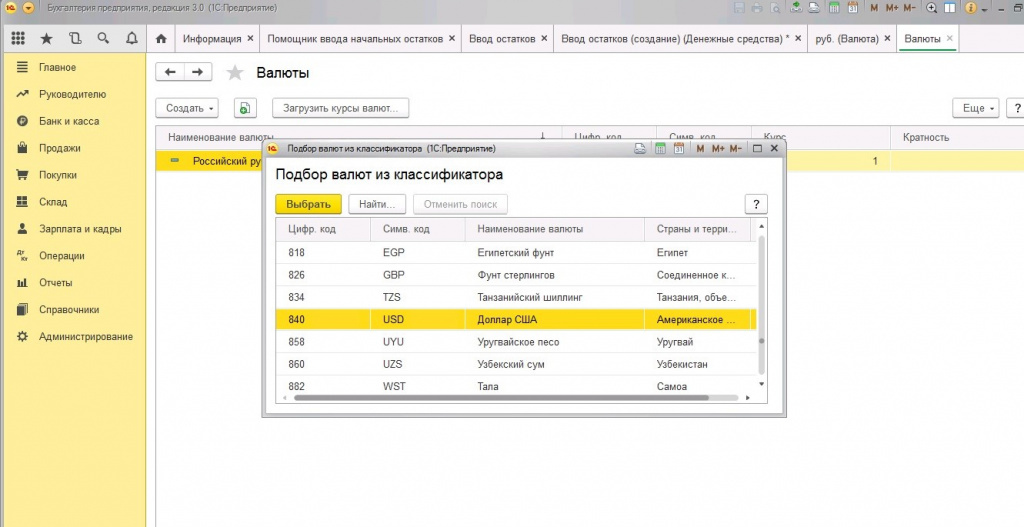Switch to Помощник ввода начальных остатков tab
The image size is (1024, 527).
[x=355, y=39]
